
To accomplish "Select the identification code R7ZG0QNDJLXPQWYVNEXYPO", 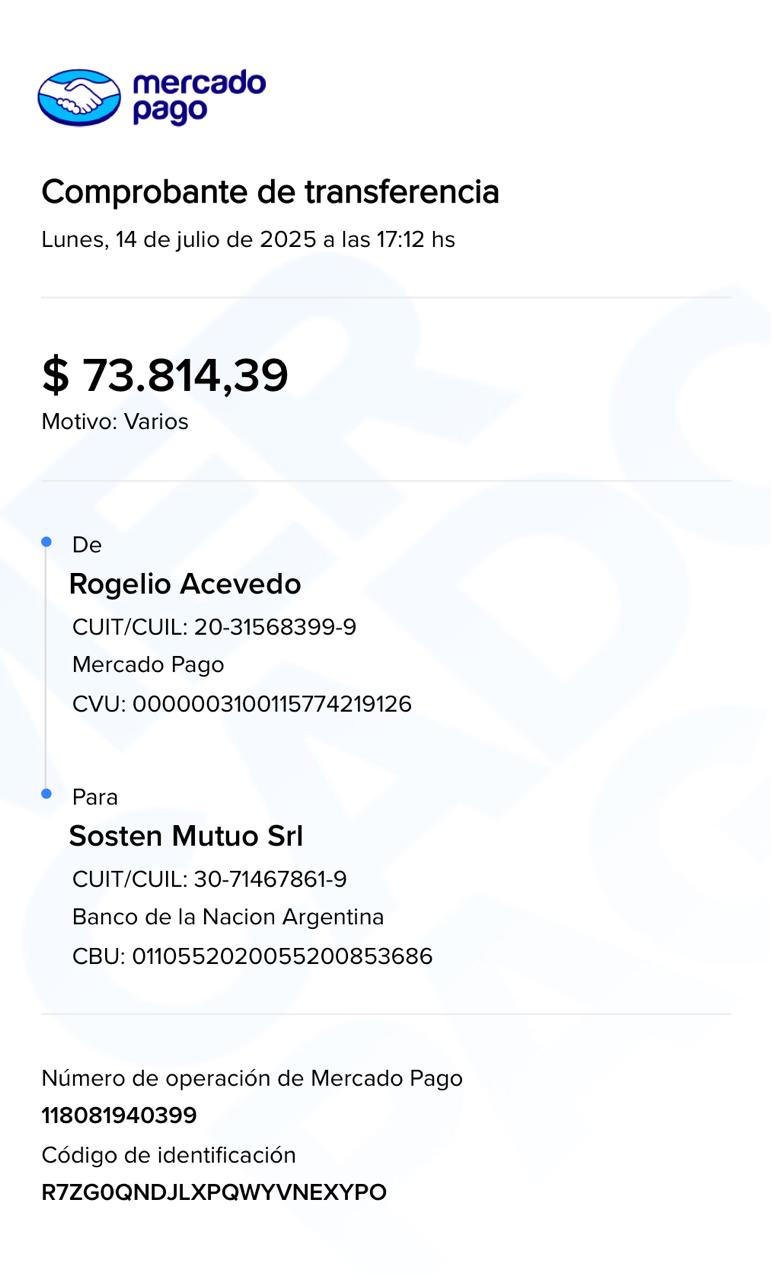I will (214, 1192).
